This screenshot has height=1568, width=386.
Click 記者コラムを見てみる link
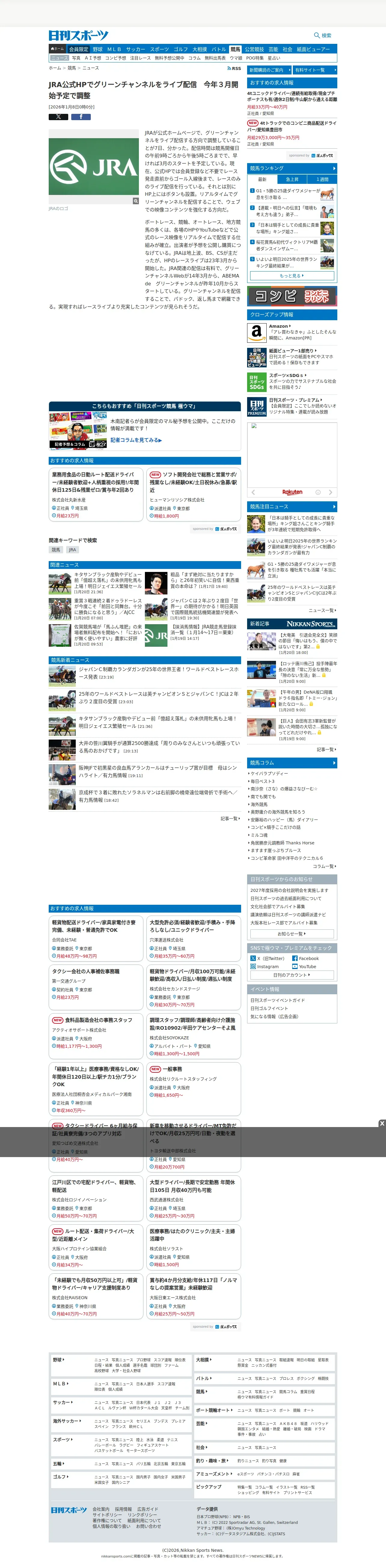coord(136,439)
